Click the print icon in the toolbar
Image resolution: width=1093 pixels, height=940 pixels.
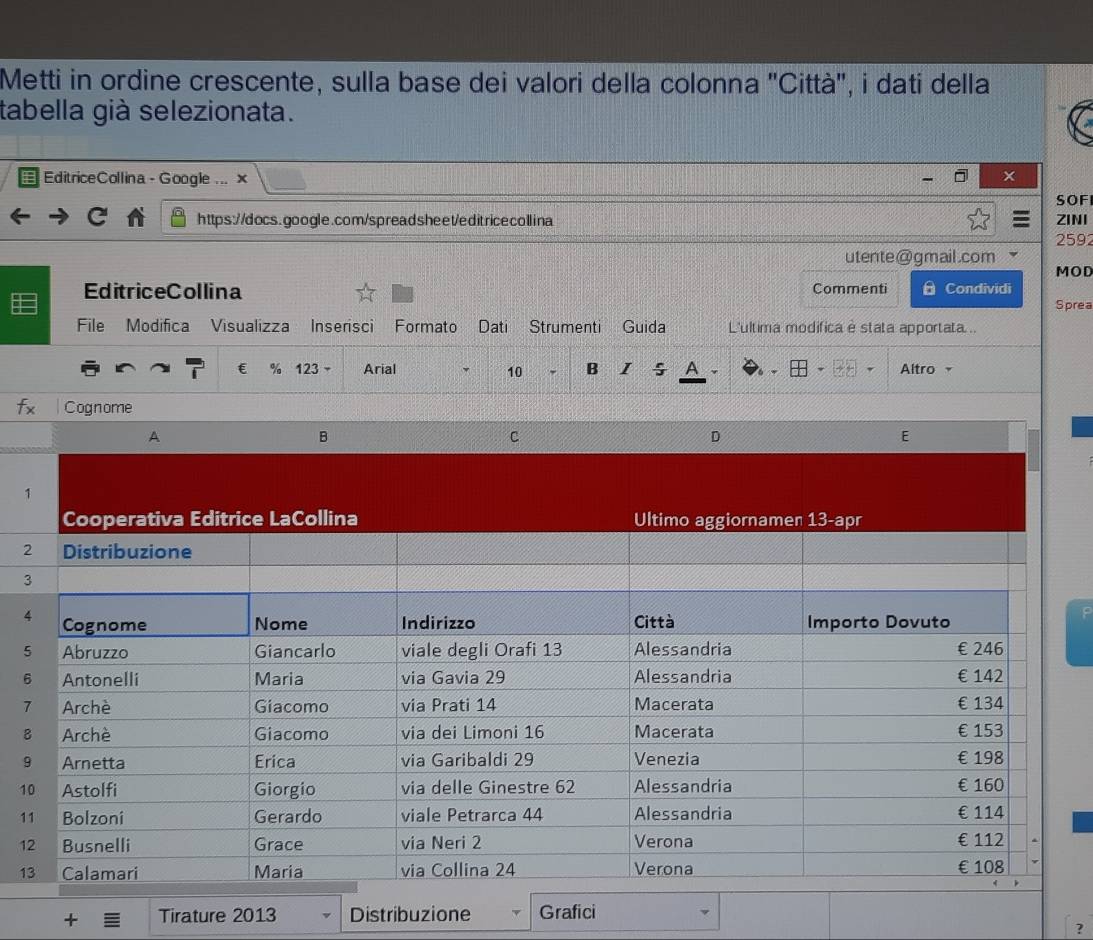[91, 369]
